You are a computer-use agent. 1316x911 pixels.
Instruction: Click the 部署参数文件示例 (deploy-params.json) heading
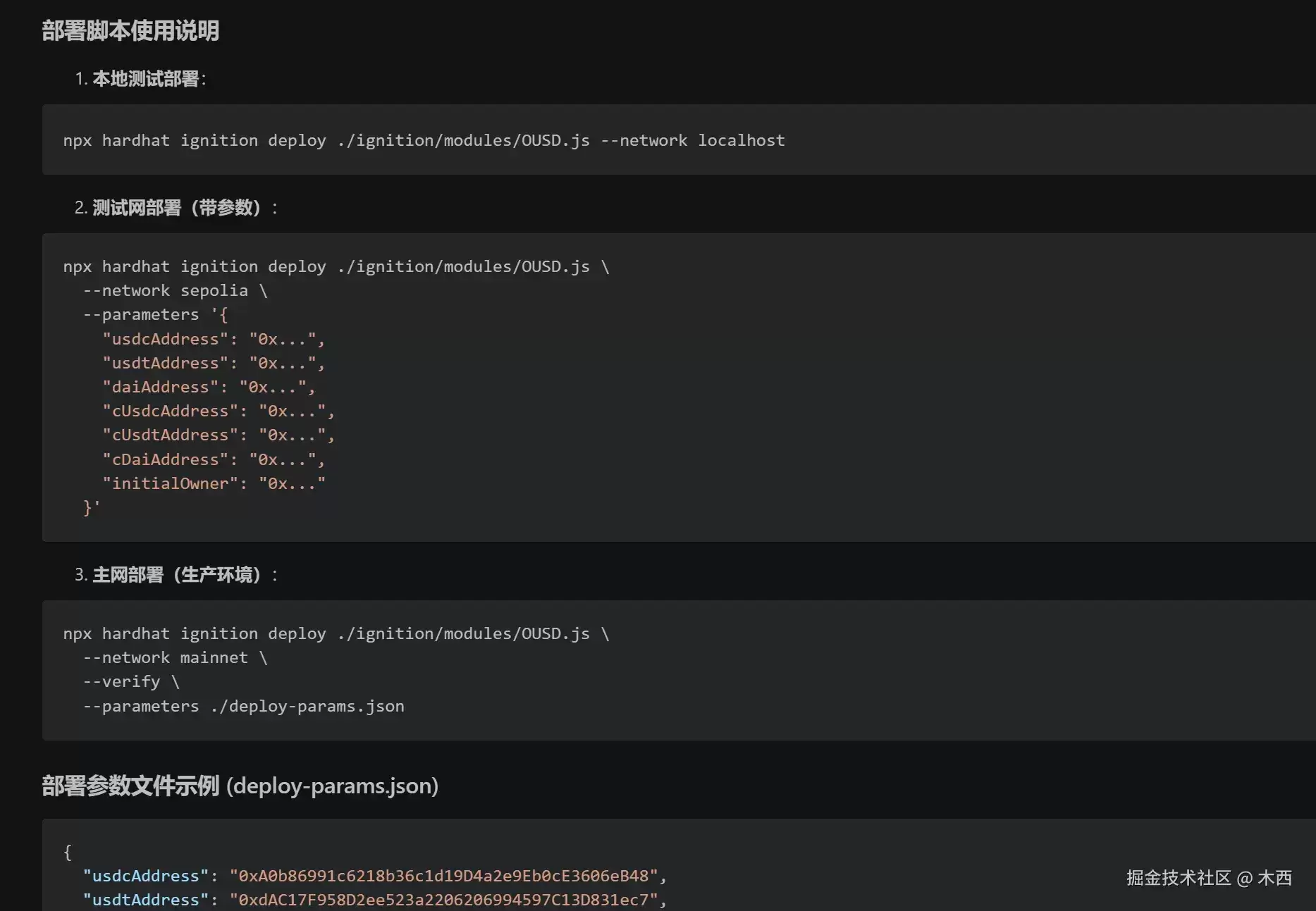pos(240,786)
